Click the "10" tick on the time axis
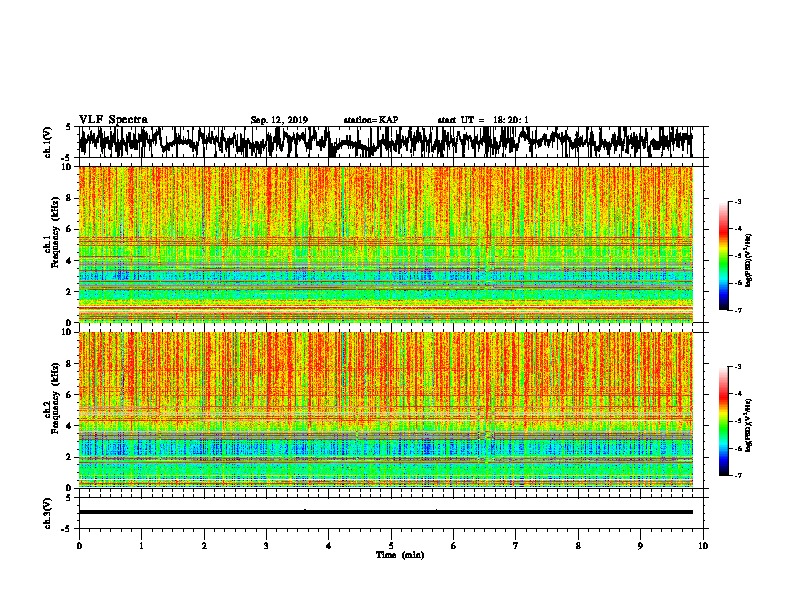The width and height of the screenshot is (792, 612). [703, 546]
